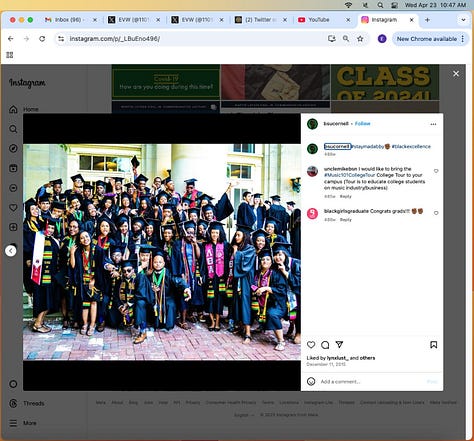Reload the Instagram page

(x=42, y=39)
